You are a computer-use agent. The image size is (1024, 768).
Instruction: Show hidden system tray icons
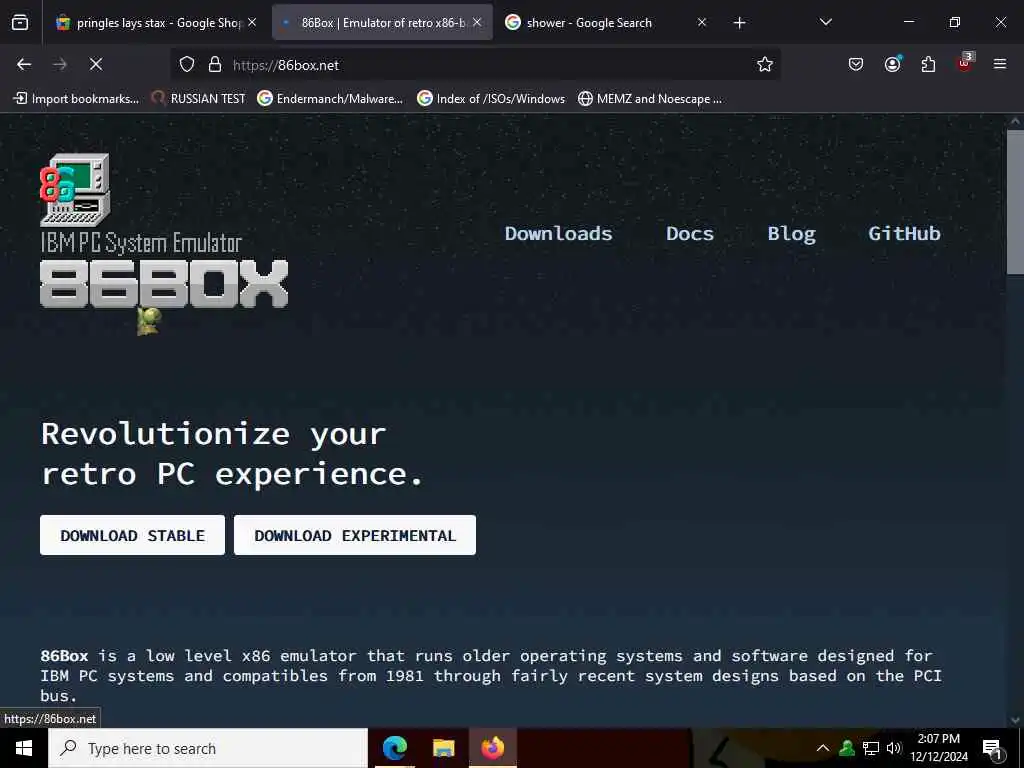[823, 748]
